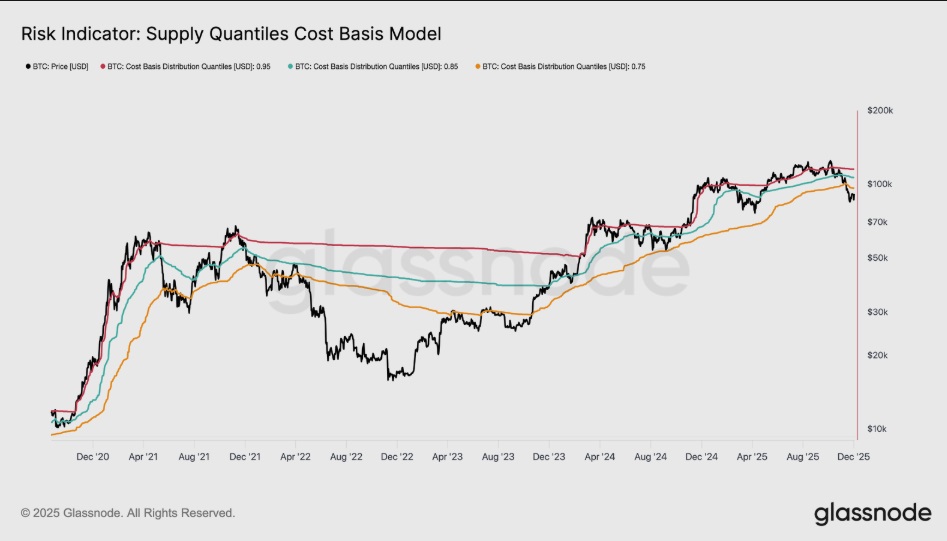Click the Dec '20 x-axis date label
The image size is (947, 541).
point(93,456)
